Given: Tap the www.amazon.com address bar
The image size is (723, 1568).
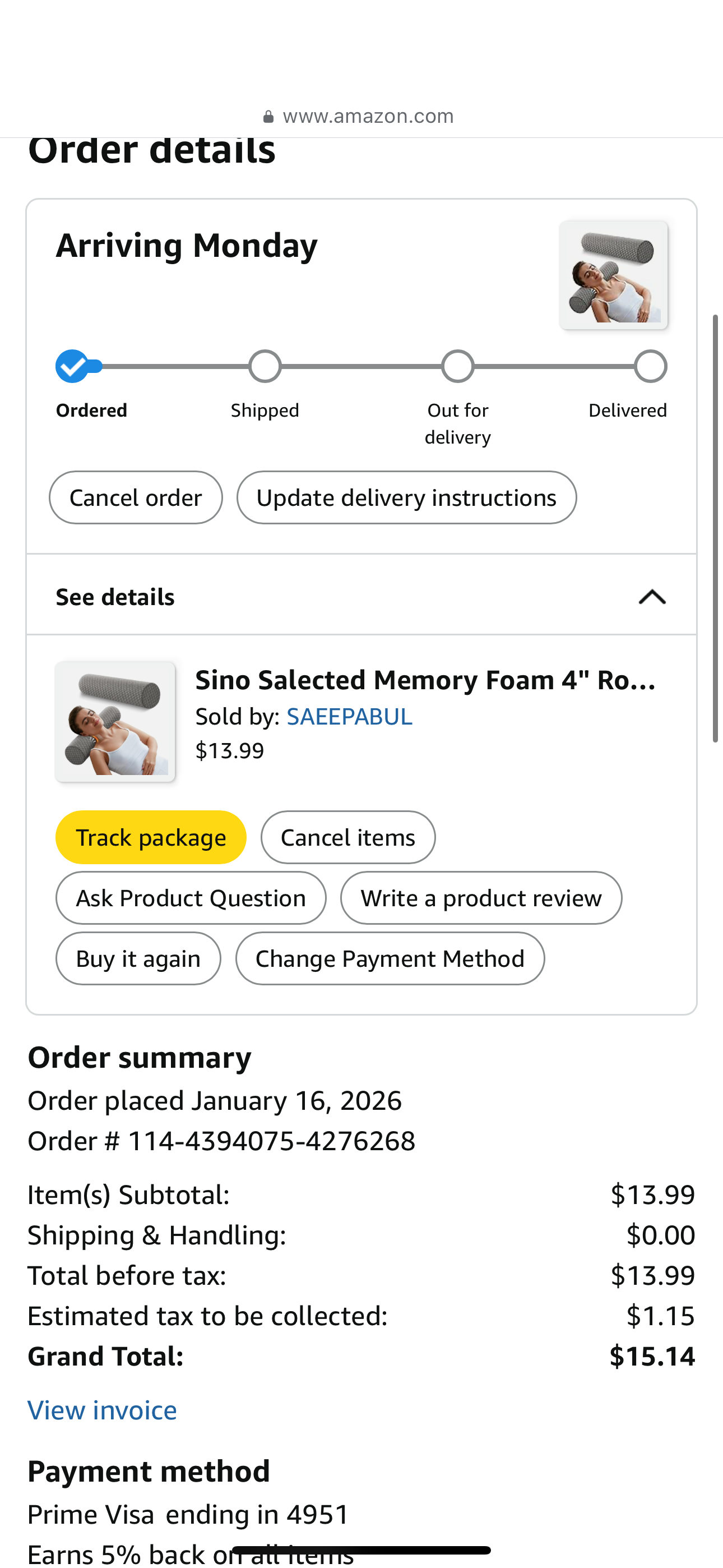Looking at the screenshot, I should (x=368, y=117).
